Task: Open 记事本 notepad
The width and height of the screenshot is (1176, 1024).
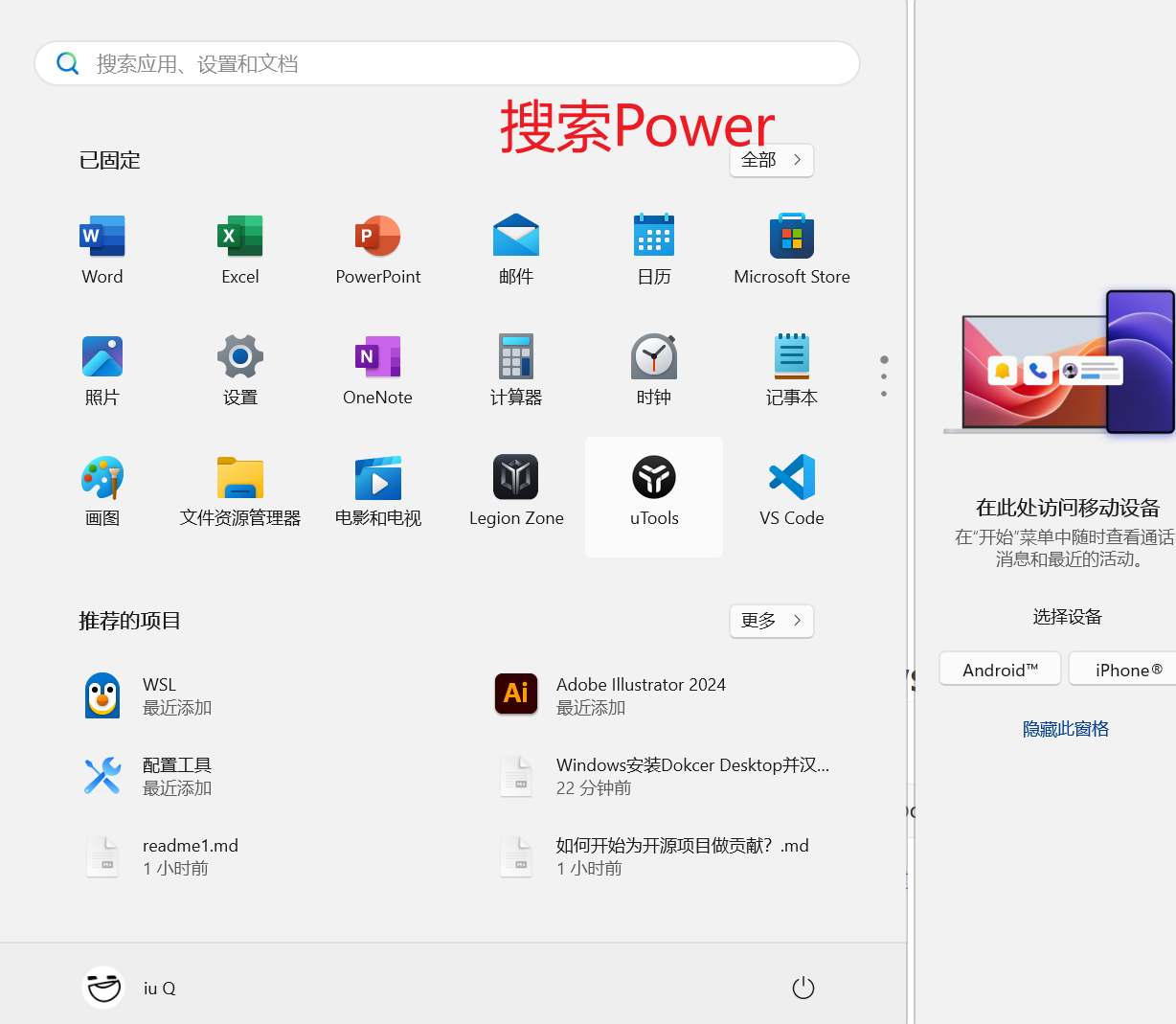Action: (792, 371)
